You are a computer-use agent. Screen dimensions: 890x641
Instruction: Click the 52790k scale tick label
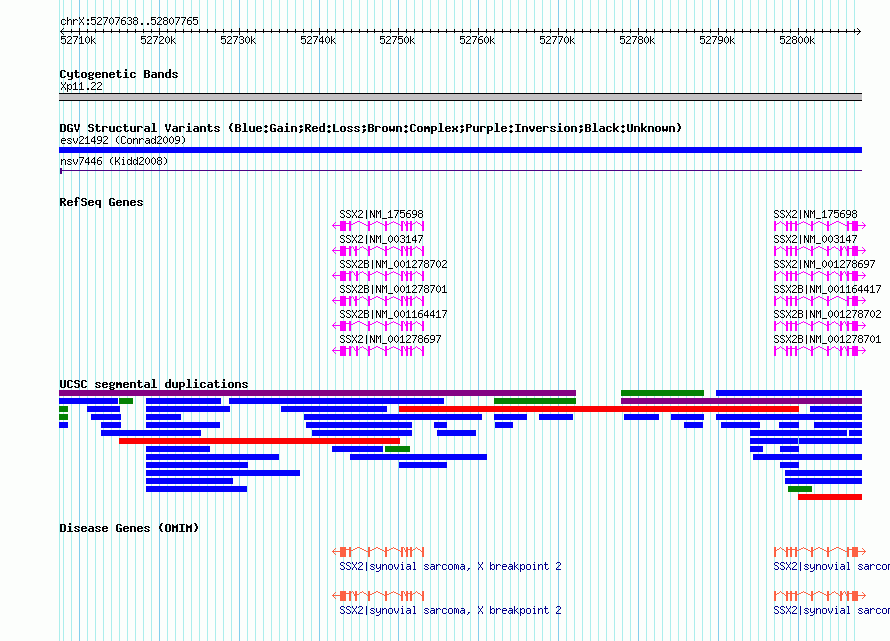(x=717, y=40)
